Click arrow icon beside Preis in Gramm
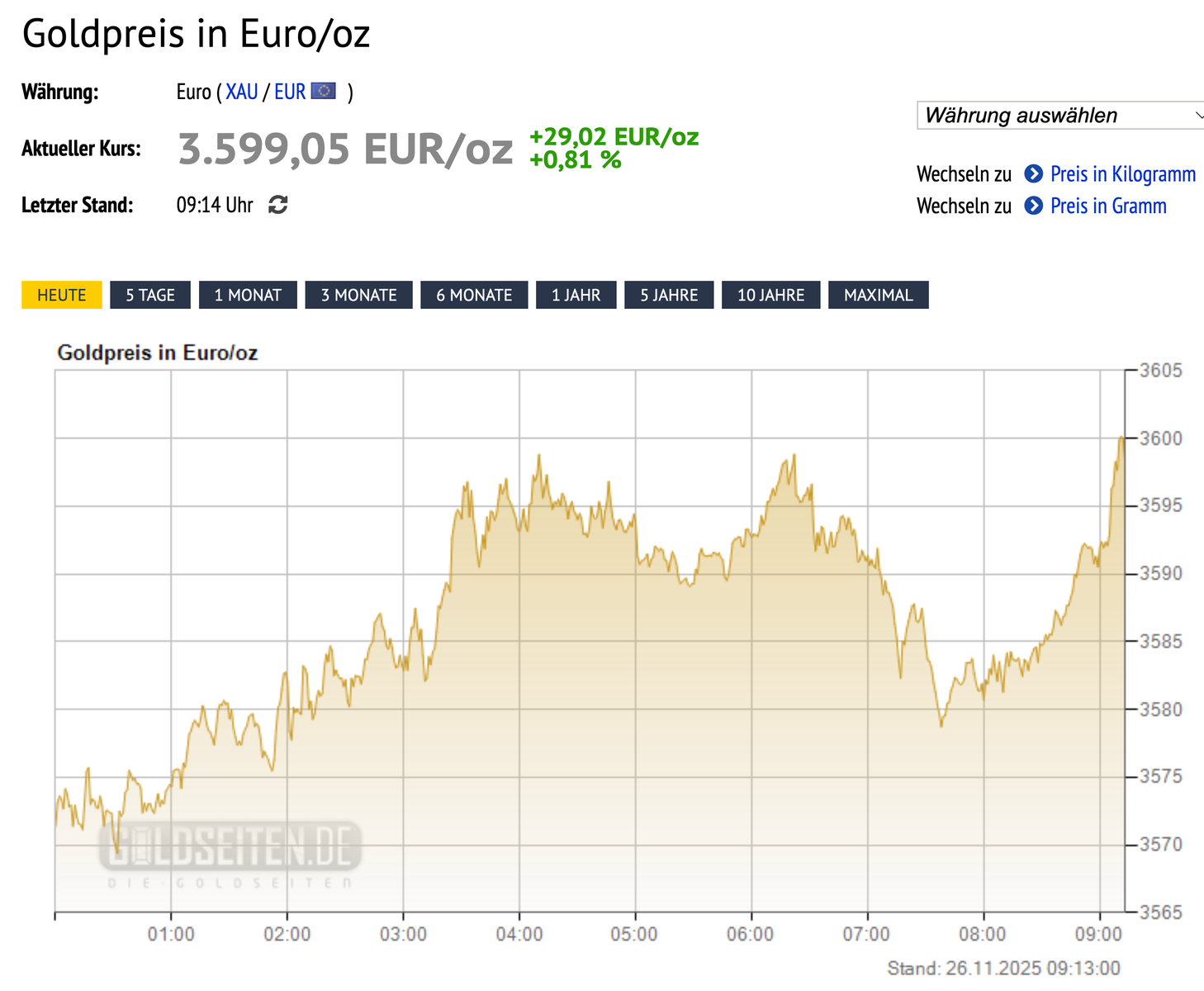1204x991 pixels. click(1033, 206)
